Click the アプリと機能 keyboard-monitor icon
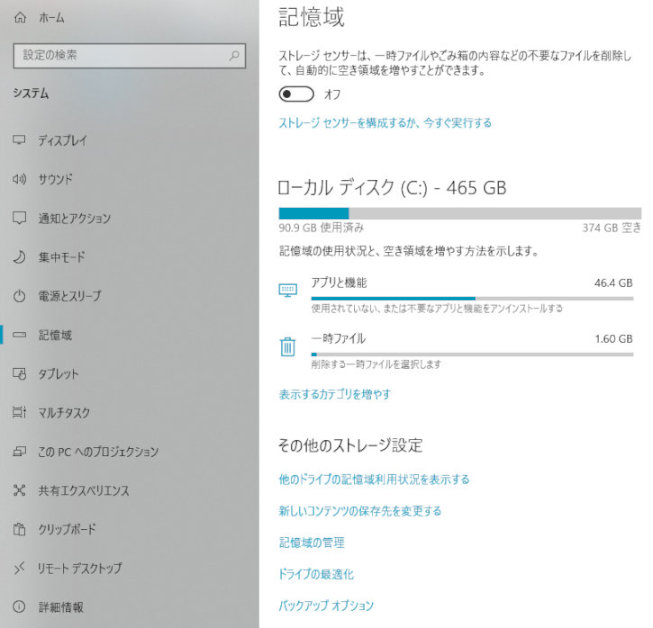Image resolution: width=653 pixels, height=628 pixels. point(288,290)
